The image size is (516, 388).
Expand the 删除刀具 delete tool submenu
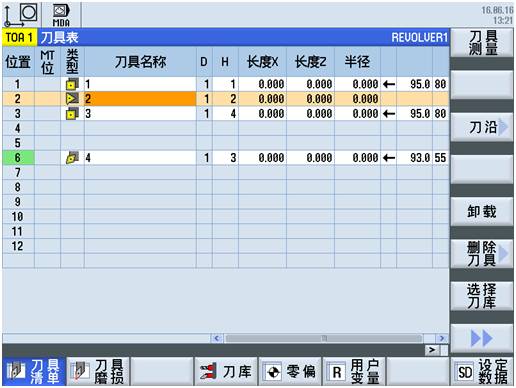482,254
